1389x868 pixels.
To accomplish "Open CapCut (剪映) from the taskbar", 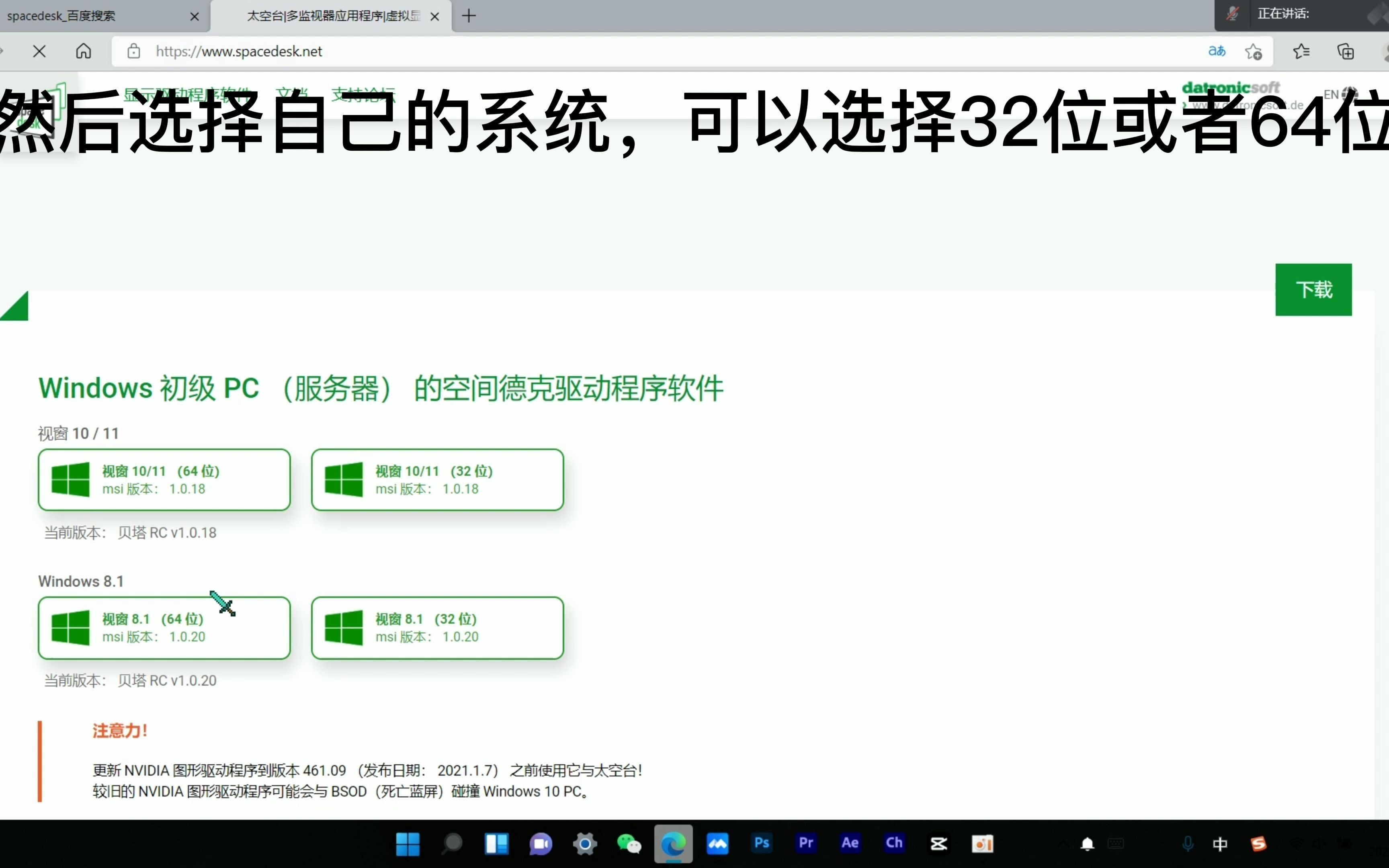I will 938,844.
